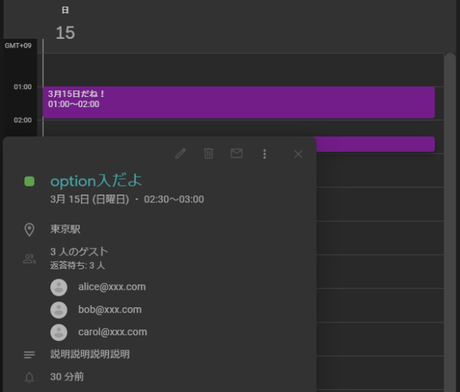The image size is (460, 392).
Task: Click the location pin icon
Action: [29, 230]
